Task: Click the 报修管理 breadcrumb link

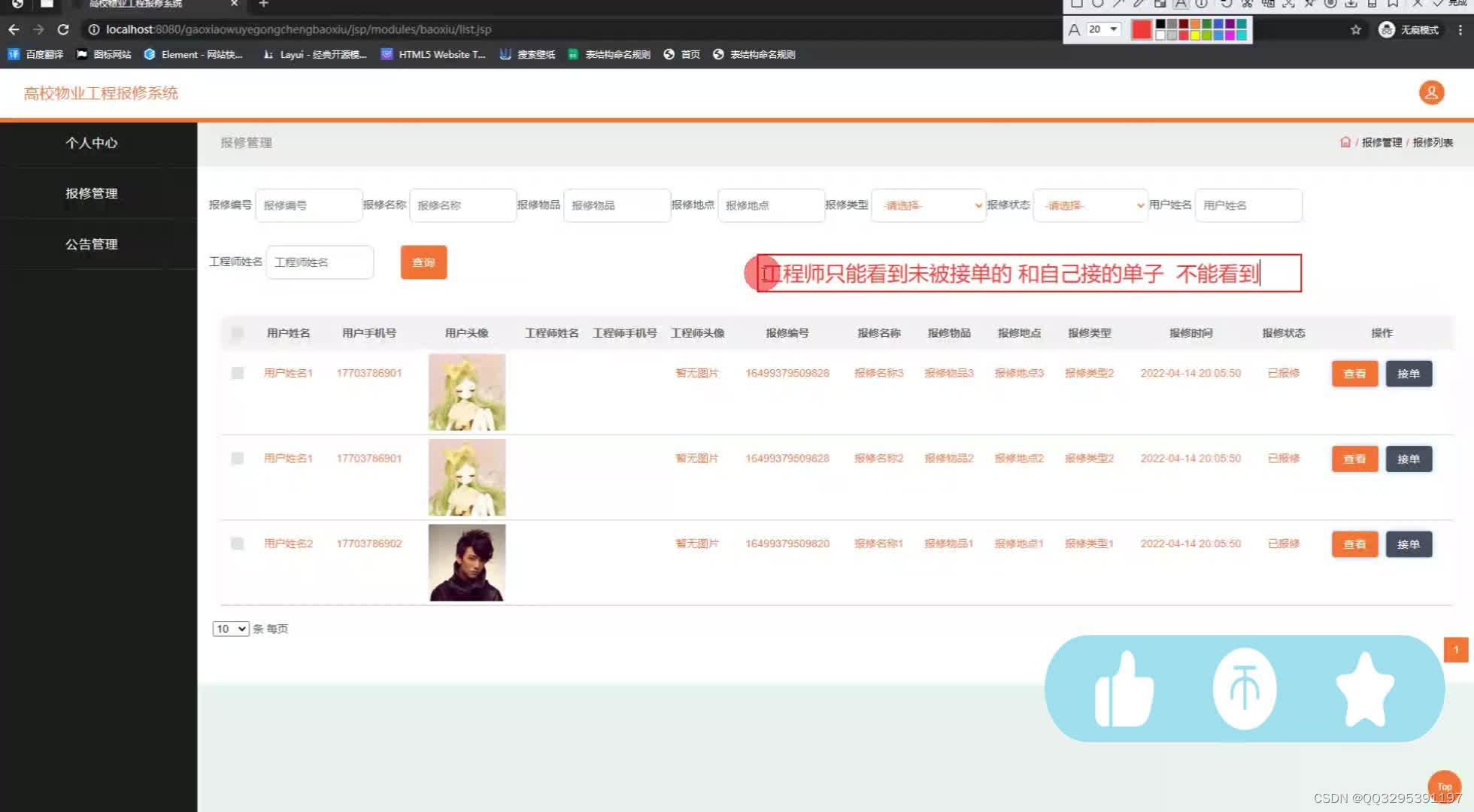Action: point(1381,142)
